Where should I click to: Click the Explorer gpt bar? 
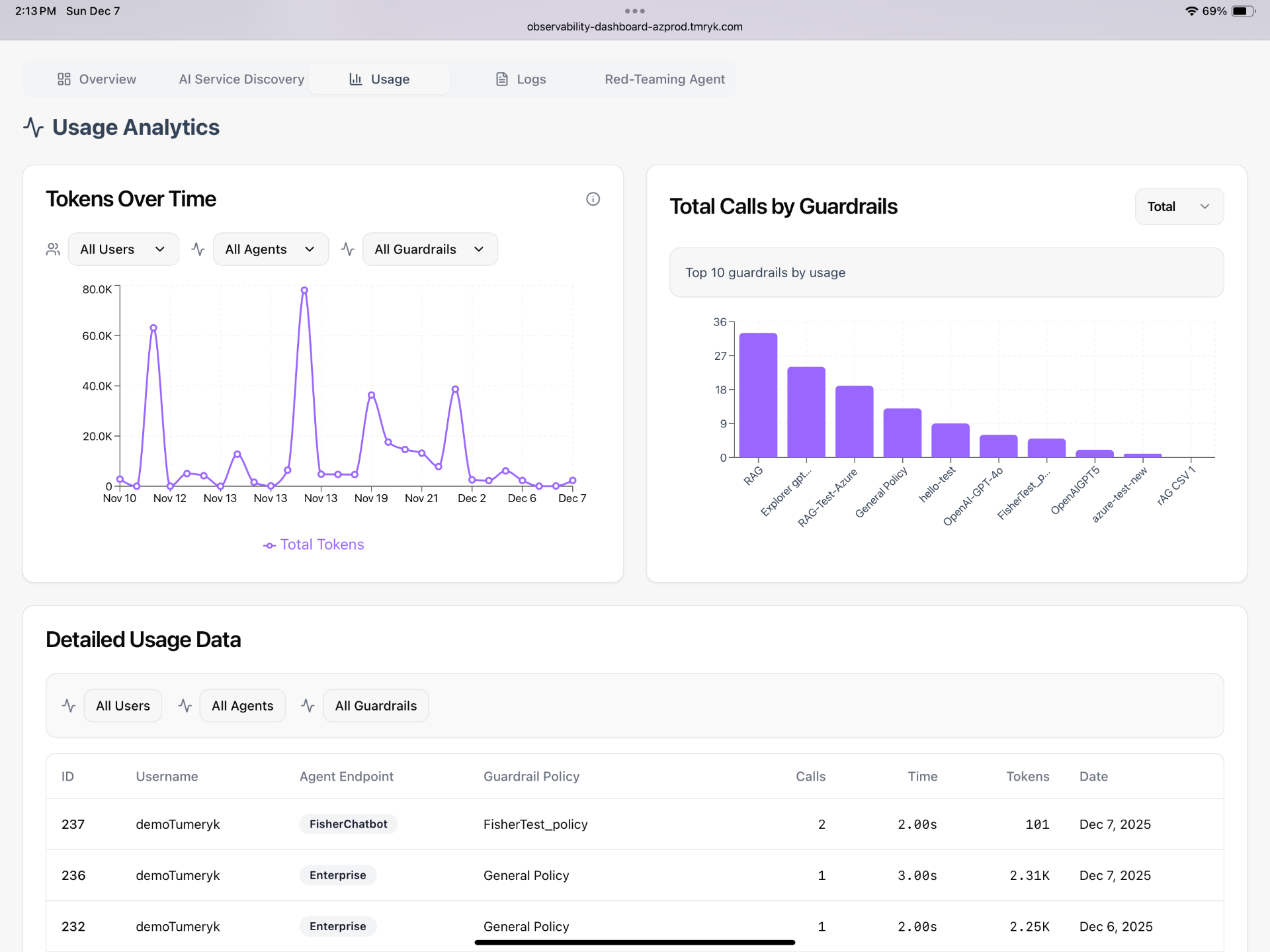(806, 412)
